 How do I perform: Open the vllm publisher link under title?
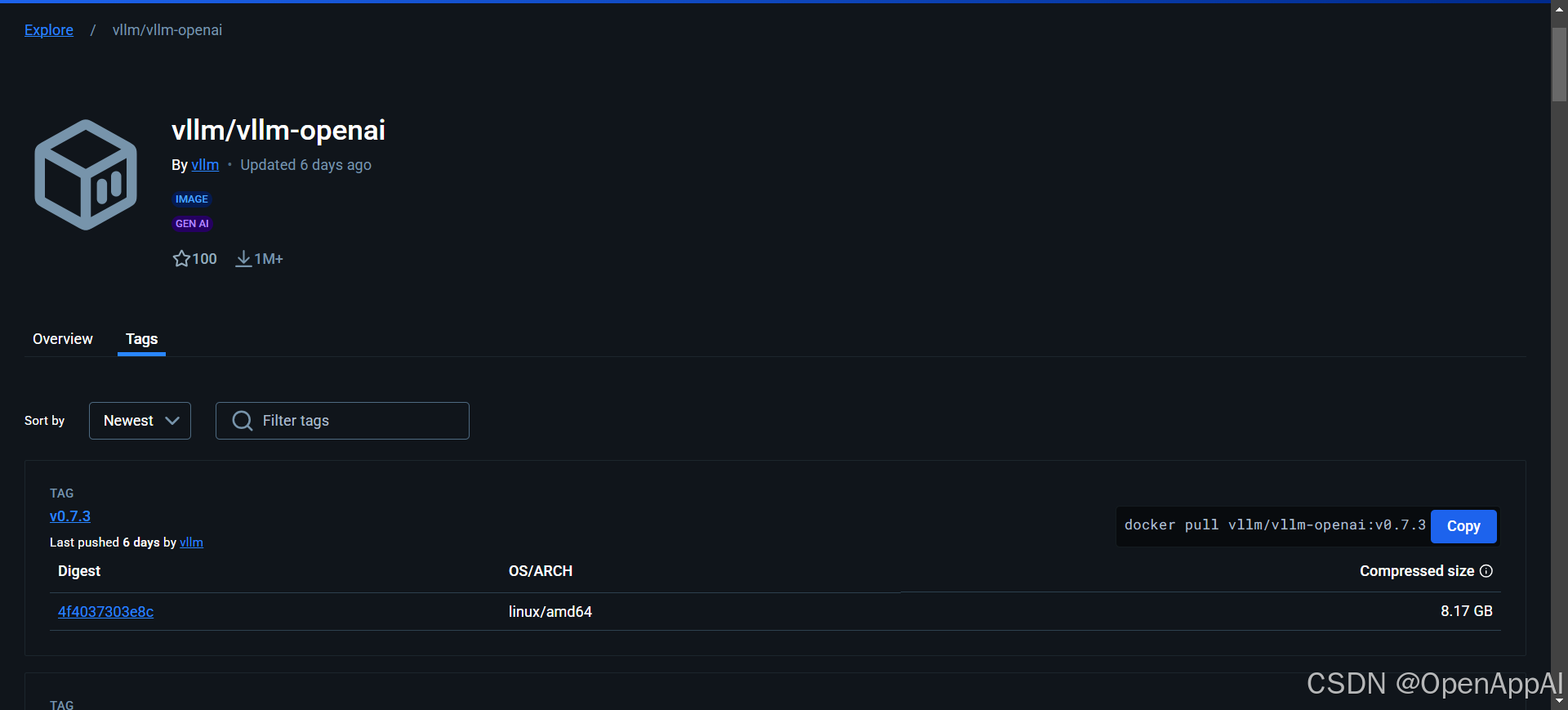[205, 165]
